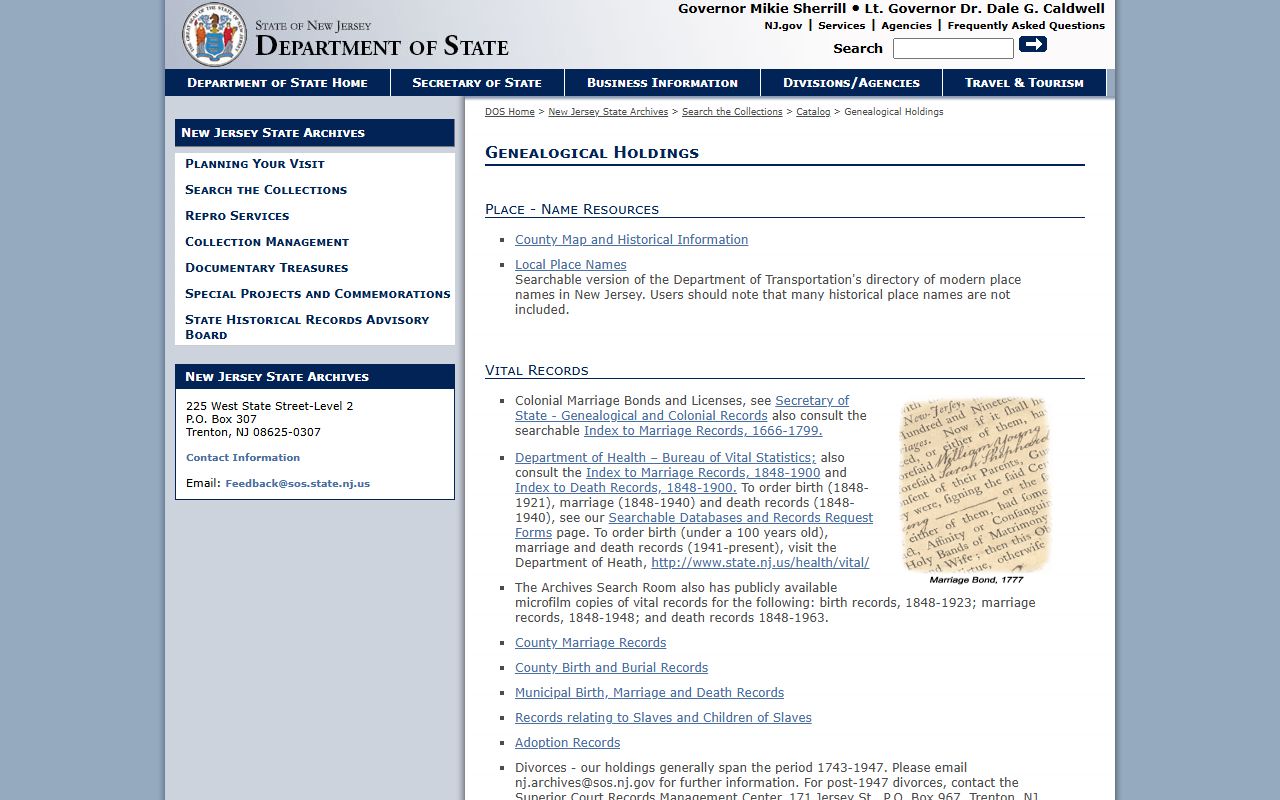This screenshot has width=1280, height=800.
Task: Click Feedback@sos.state.nj.us email link
Action: [298, 484]
